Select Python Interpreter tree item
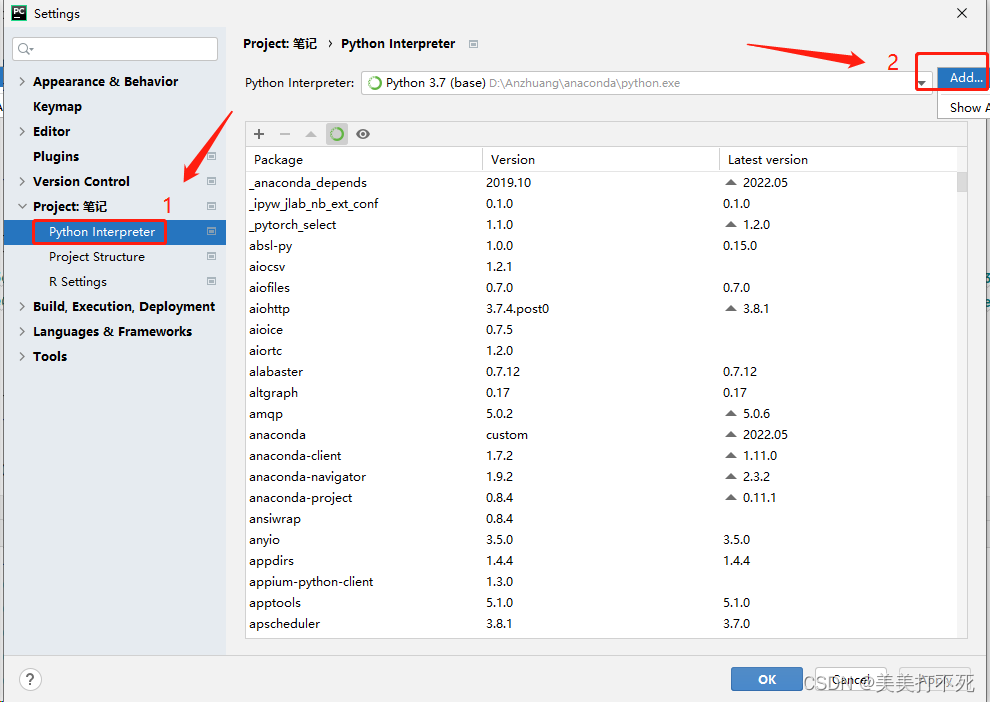The height and width of the screenshot is (702, 990). [102, 232]
